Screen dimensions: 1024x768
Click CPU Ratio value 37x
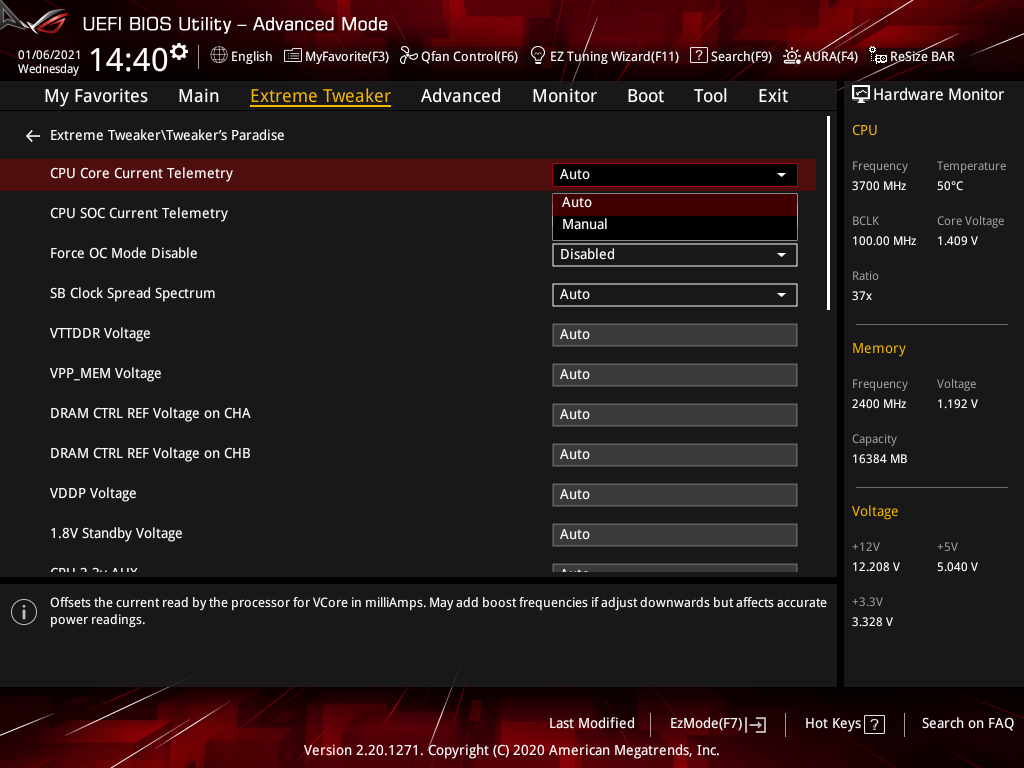coord(861,296)
